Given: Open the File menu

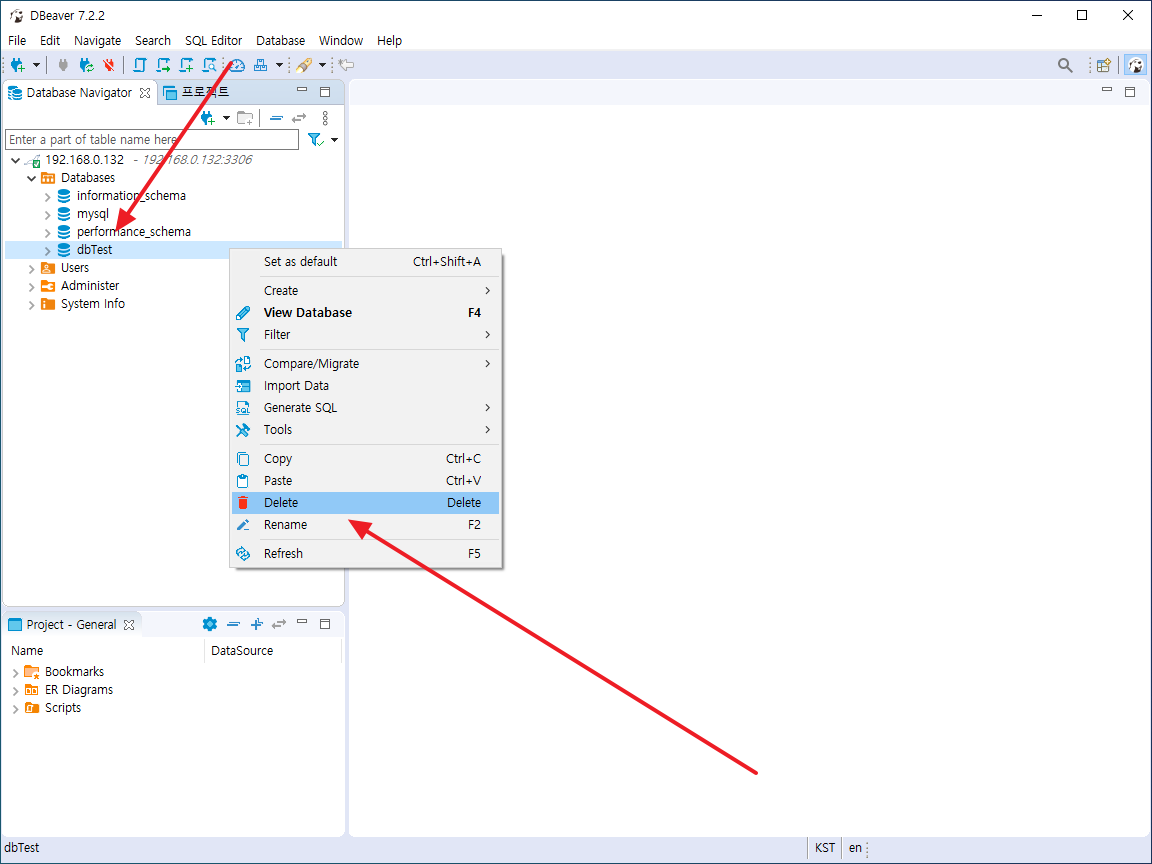Looking at the screenshot, I should click(17, 40).
